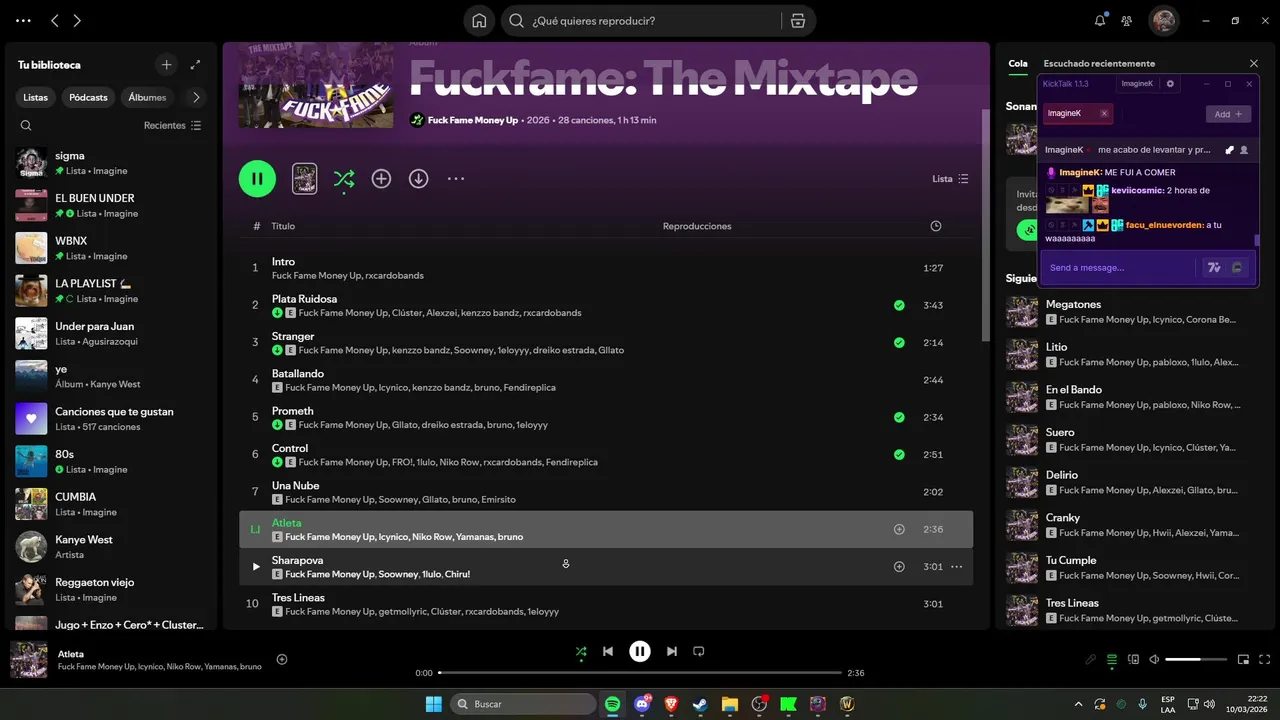This screenshot has height=720, width=1280.
Task: Open the Recientes sort dropdown
Action: point(172,125)
